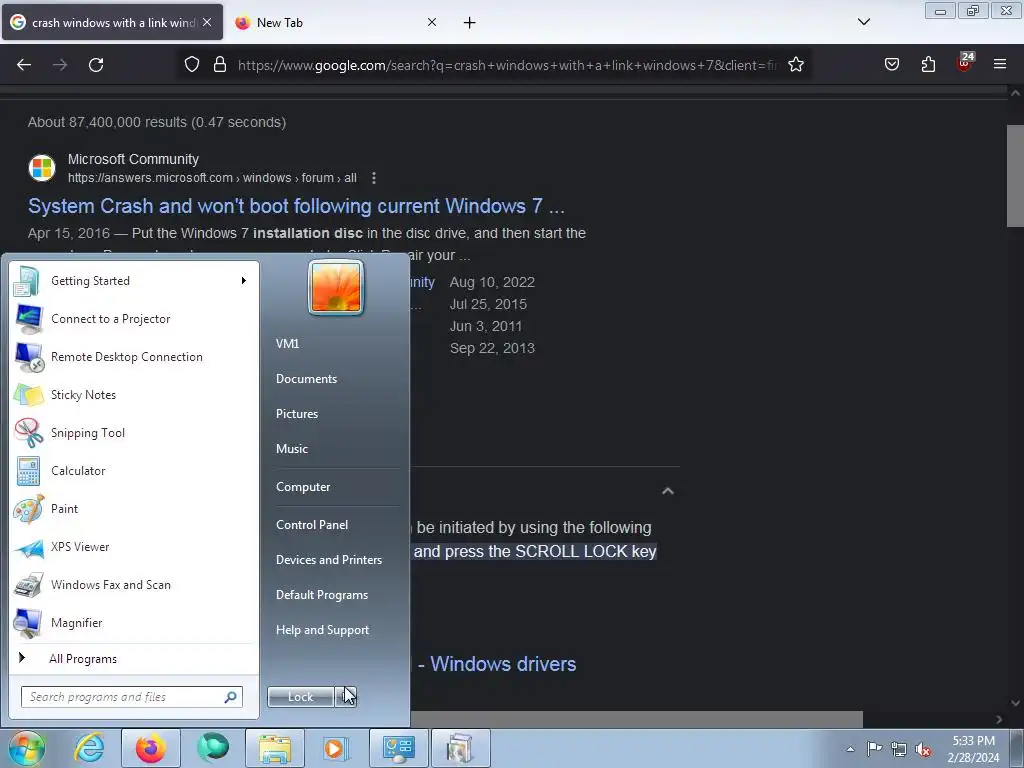This screenshot has height=768, width=1024.
Task: Click the Lock button
Action: 301,697
